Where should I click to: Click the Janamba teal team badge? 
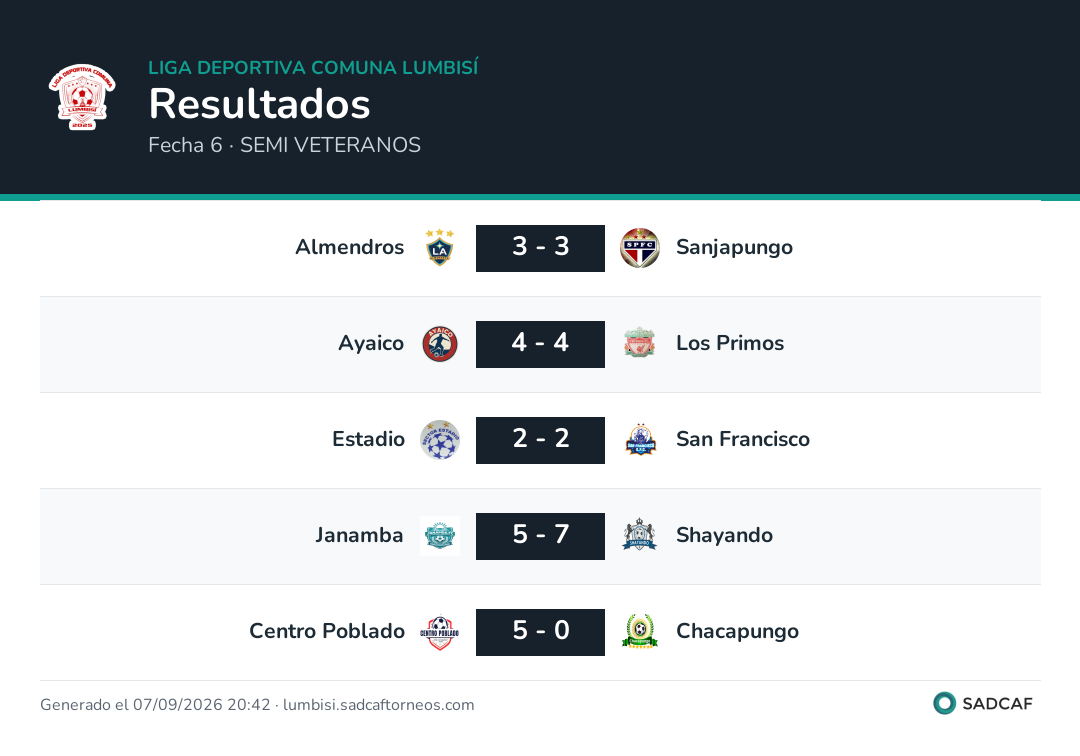click(x=439, y=536)
